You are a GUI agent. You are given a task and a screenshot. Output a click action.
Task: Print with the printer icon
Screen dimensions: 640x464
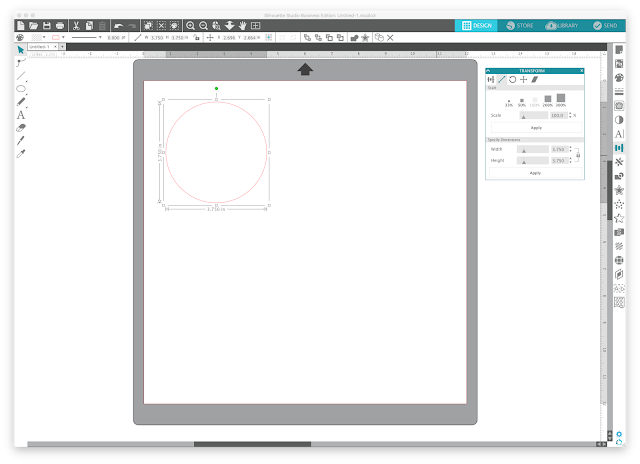[x=60, y=26]
